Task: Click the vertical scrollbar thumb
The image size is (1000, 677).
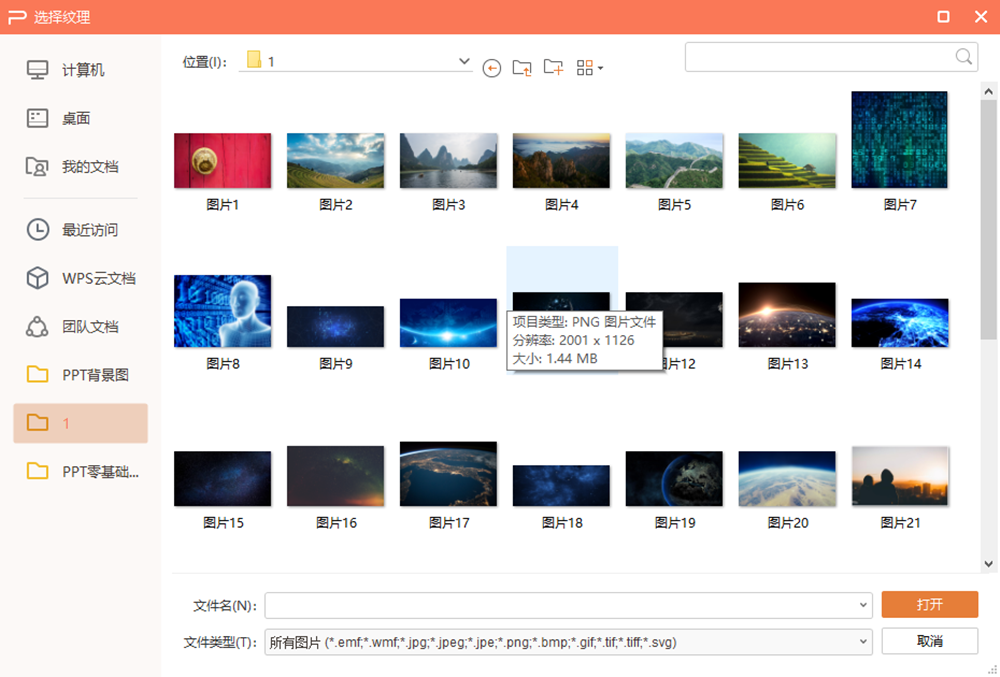Action: (x=989, y=220)
